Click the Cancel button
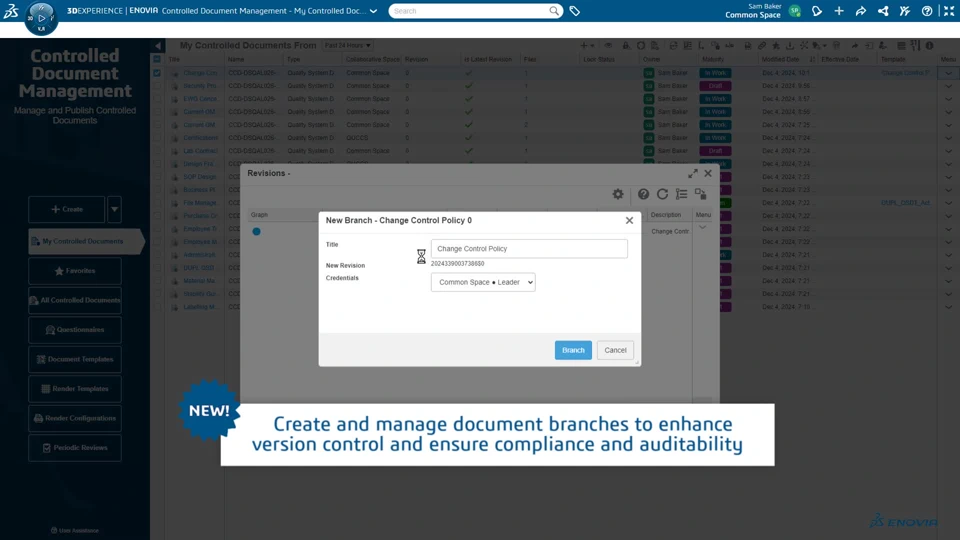The width and height of the screenshot is (960, 540). pos(615,350)
